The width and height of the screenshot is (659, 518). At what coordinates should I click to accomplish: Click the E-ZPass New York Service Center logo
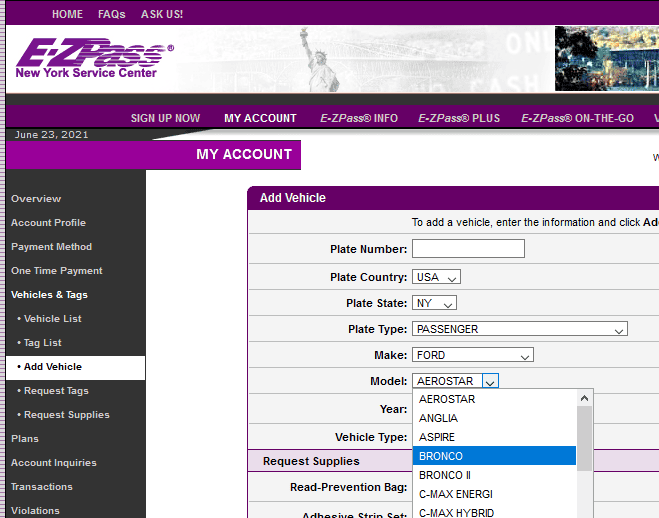tap(94, 61)
